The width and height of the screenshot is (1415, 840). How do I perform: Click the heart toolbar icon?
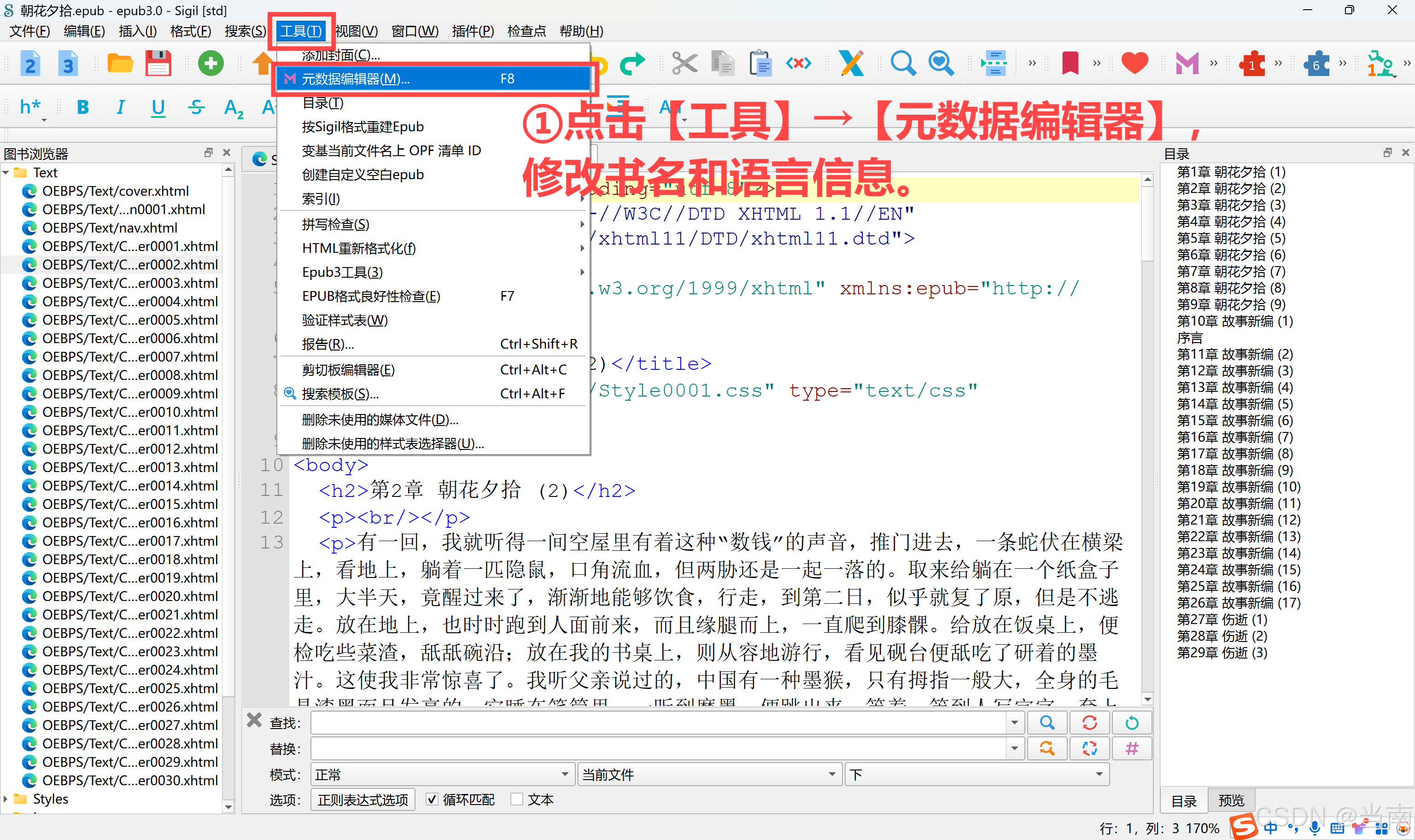(x=1134, y=64)
